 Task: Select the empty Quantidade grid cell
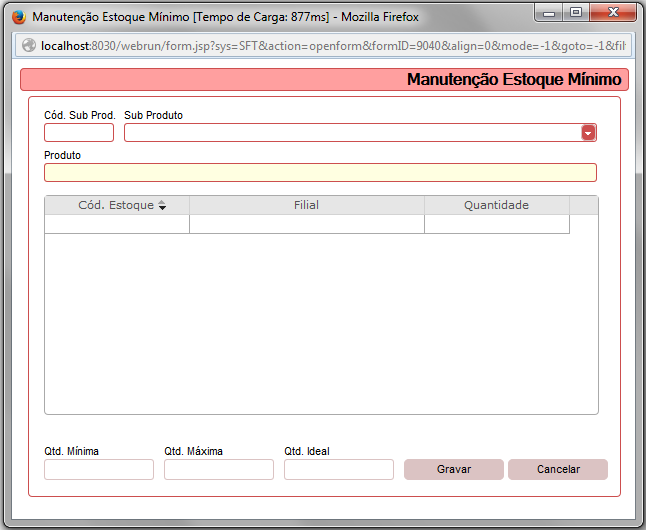click(x=497, y=224)
